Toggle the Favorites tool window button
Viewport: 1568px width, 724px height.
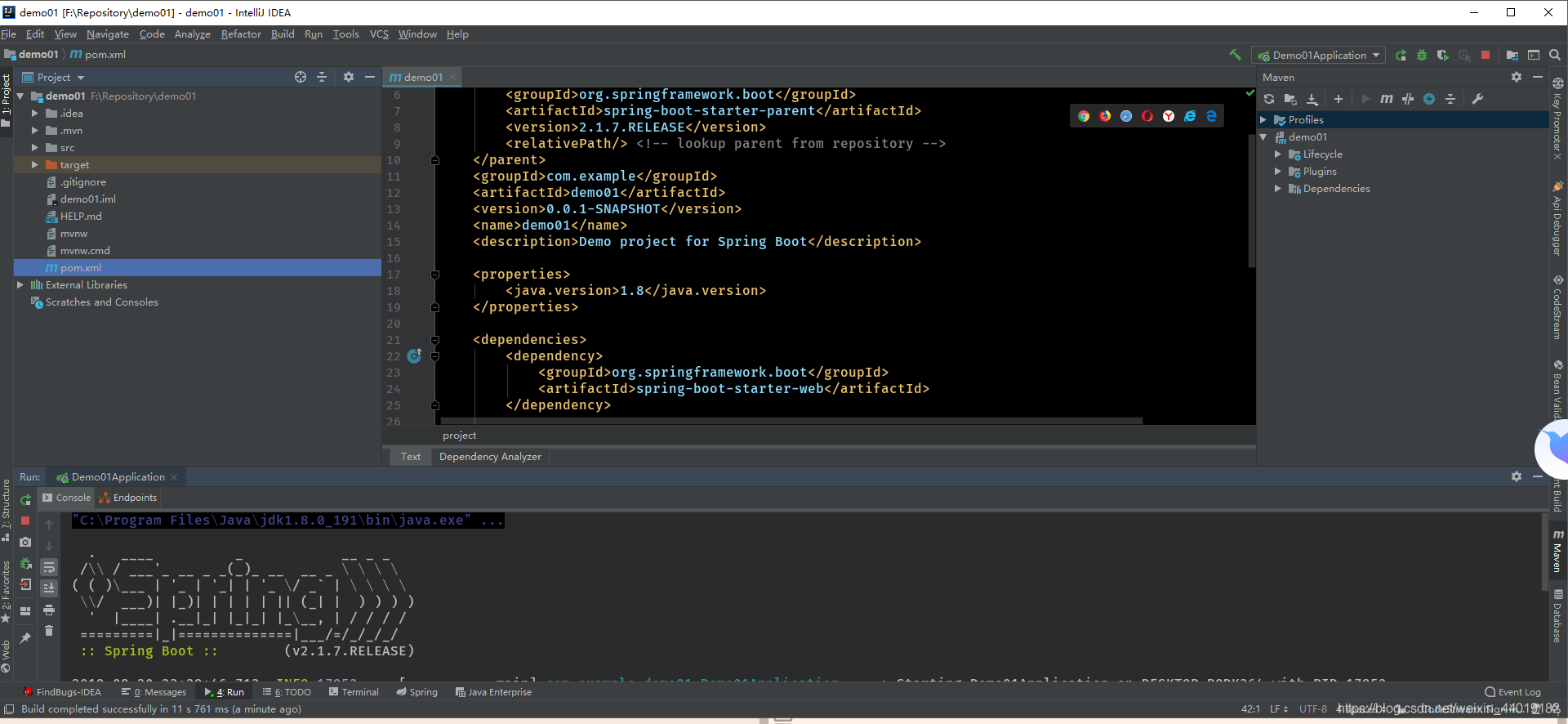pyautogui.click(x=6, y=592)
